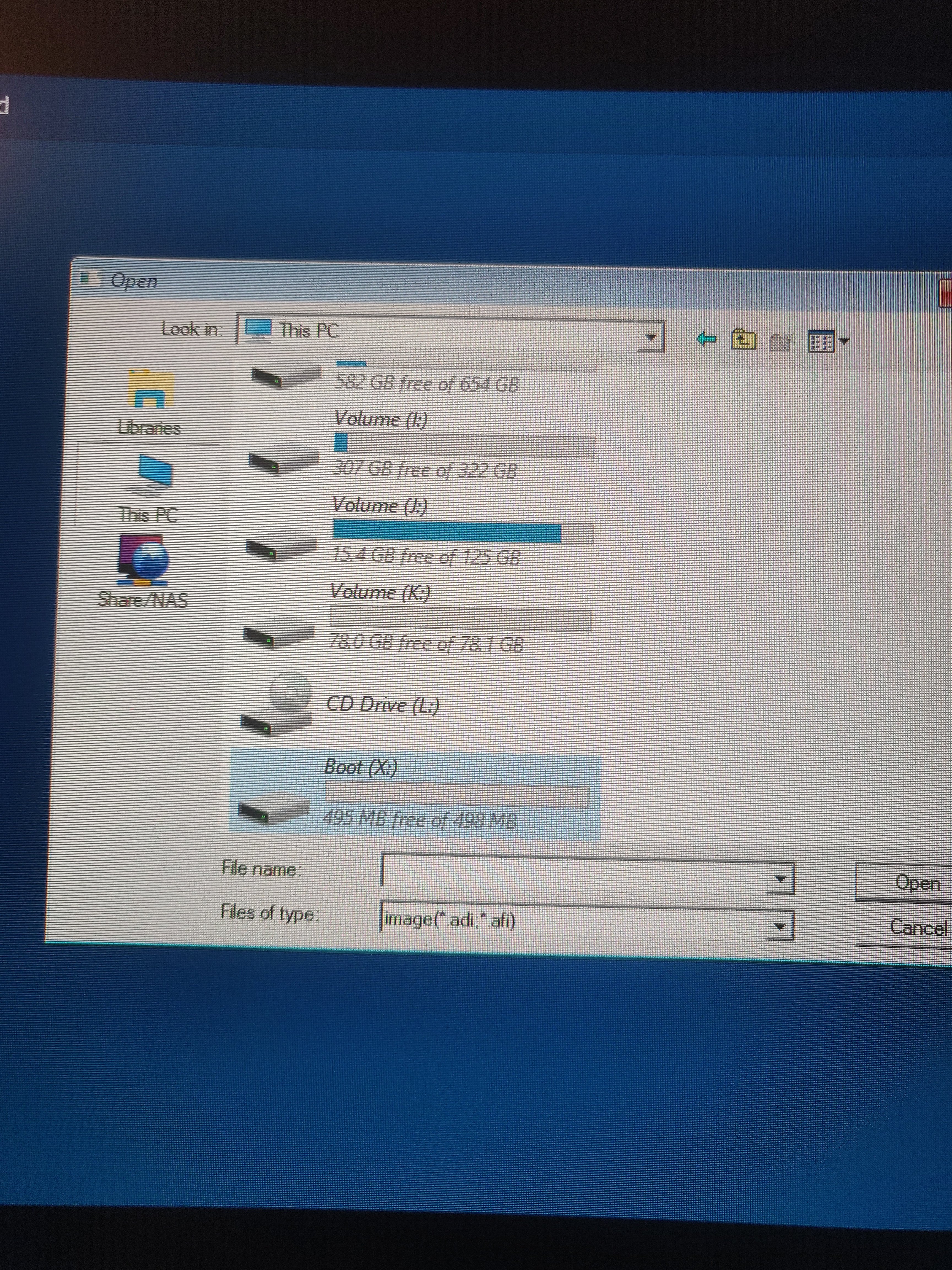Click the Create New Folder icon

[780, 342]
